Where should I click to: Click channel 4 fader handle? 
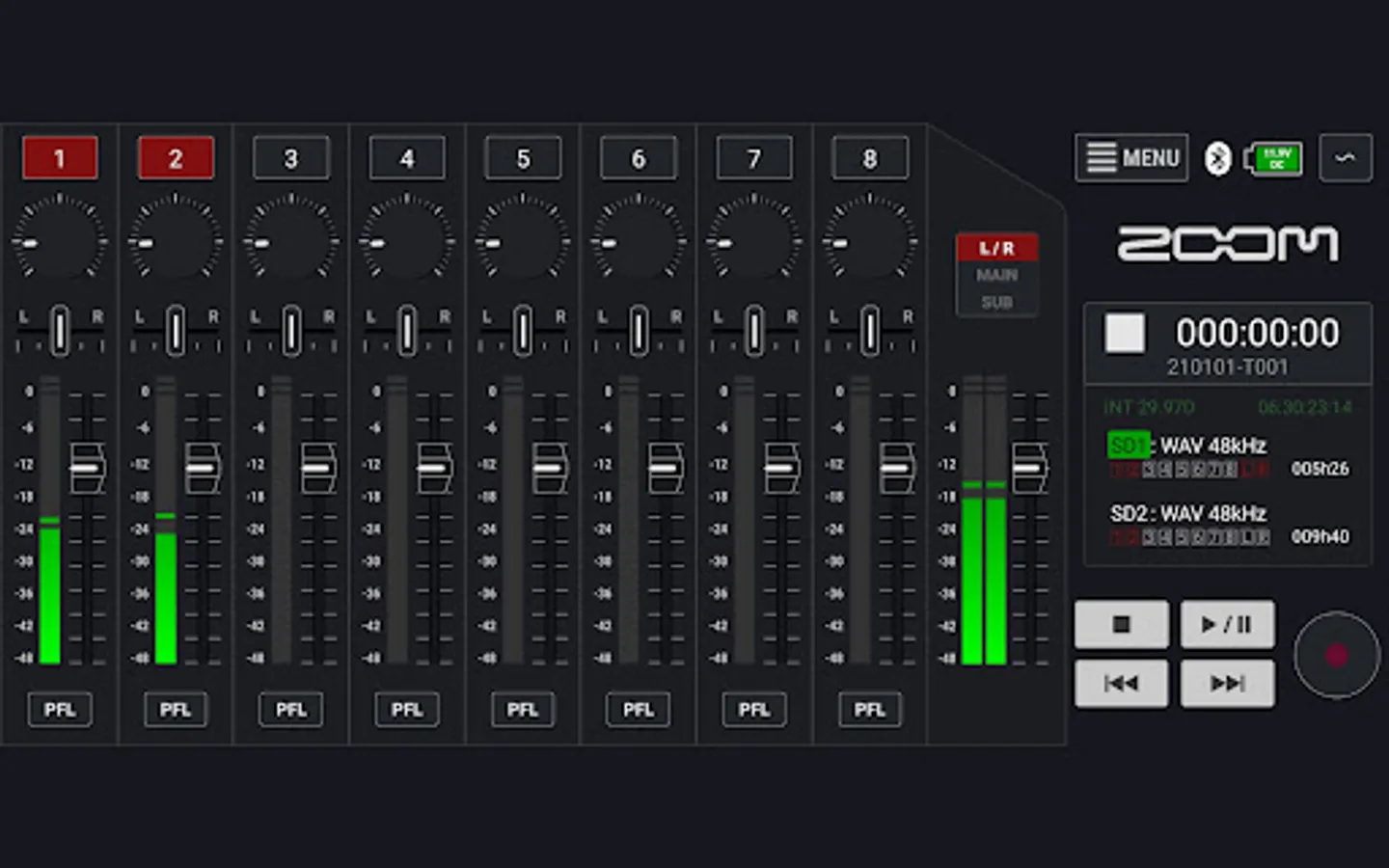click(434, 468)
